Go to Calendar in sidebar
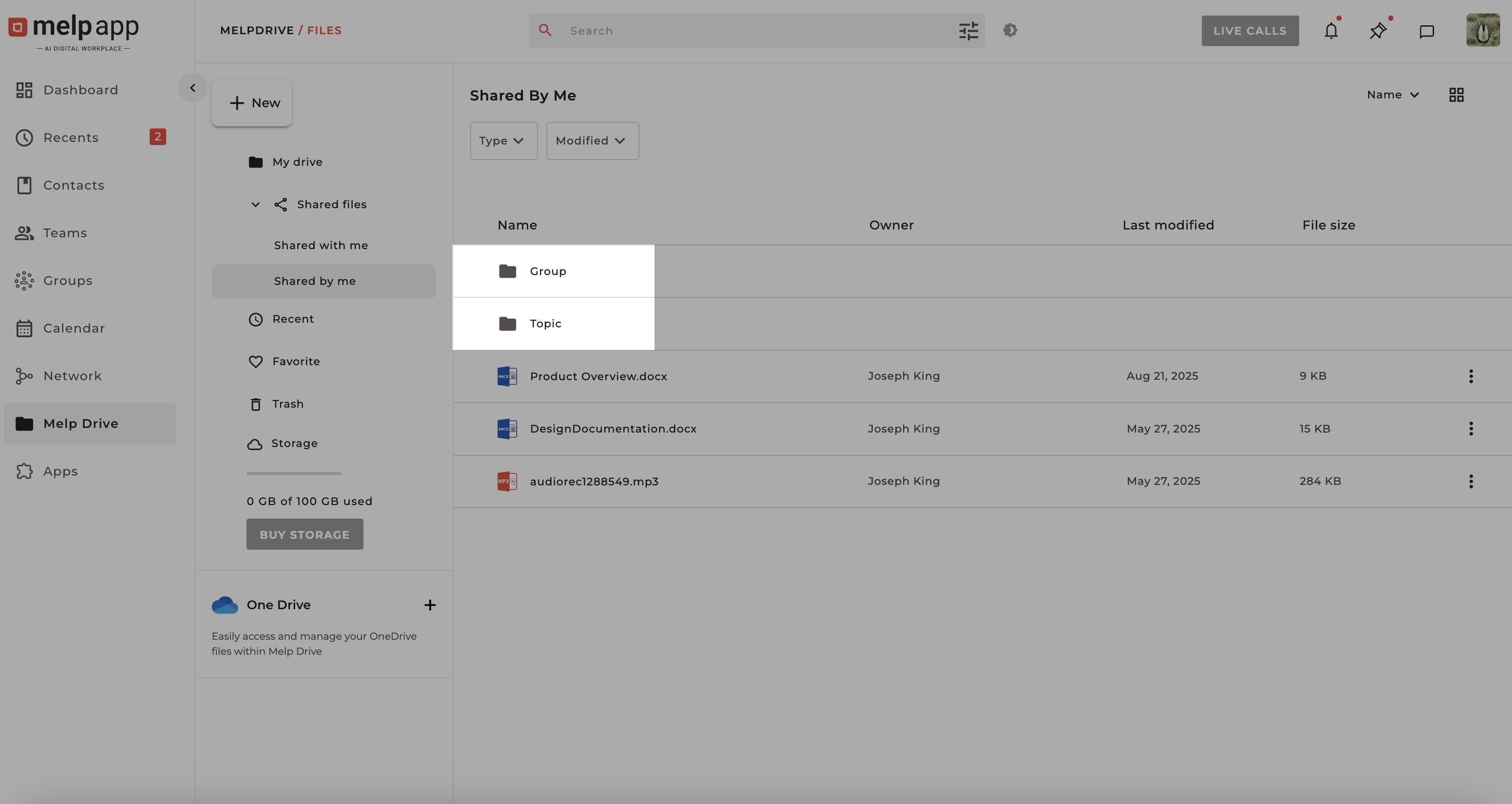This screenshot has width=1512, height=804. (74, 328)
